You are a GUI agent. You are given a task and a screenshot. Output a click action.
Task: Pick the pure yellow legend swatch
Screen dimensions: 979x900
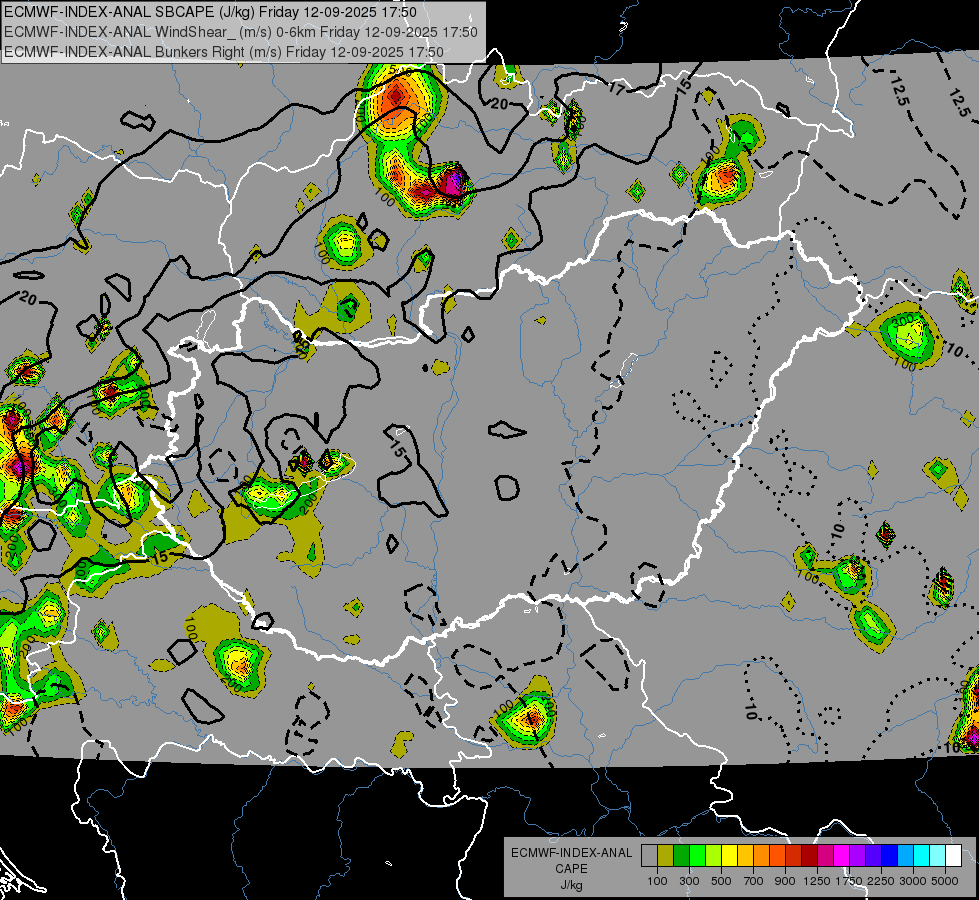coord(729,855)
